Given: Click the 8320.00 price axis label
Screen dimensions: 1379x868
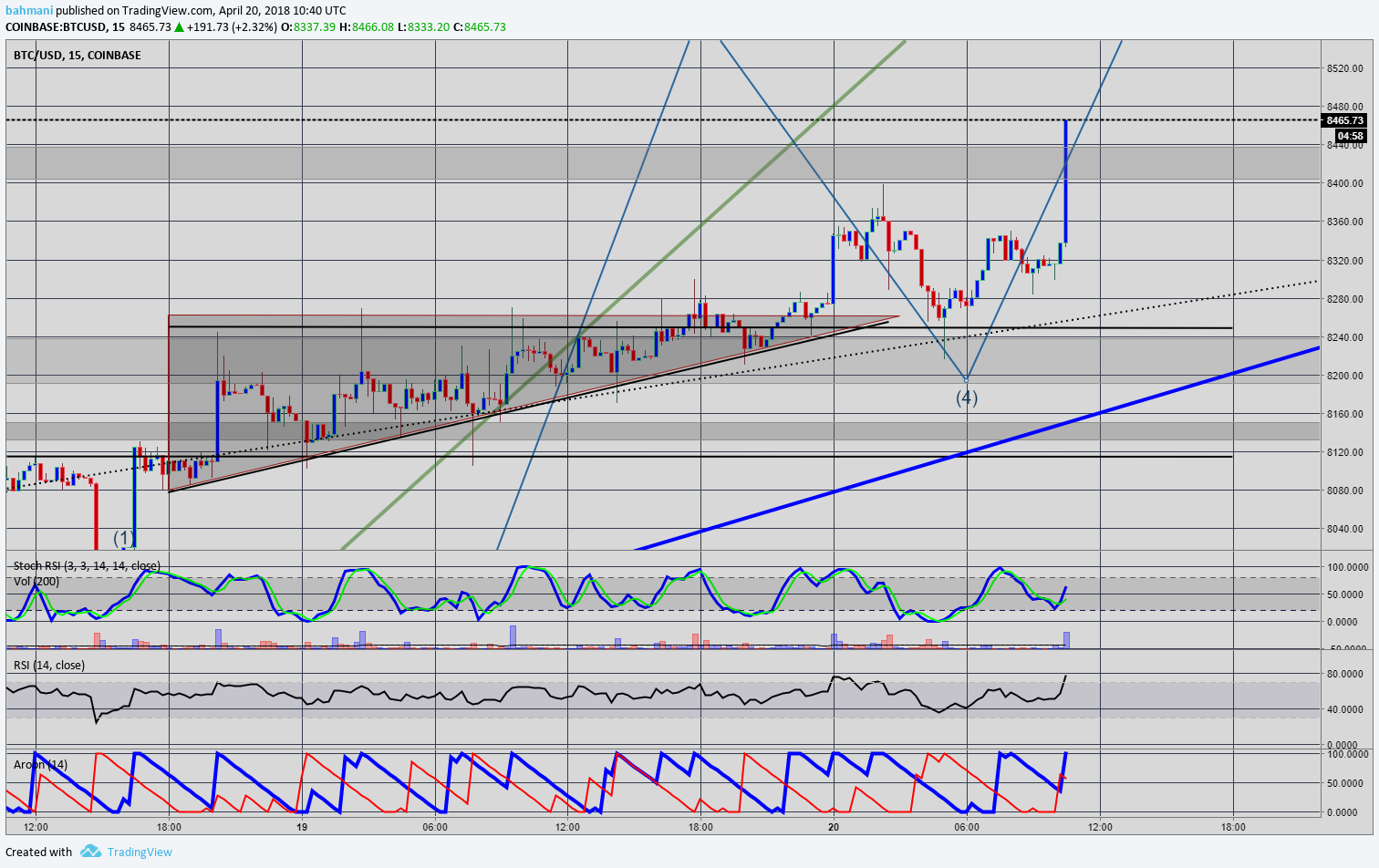Looking at the screenshot, I should tap(1345, 261).
